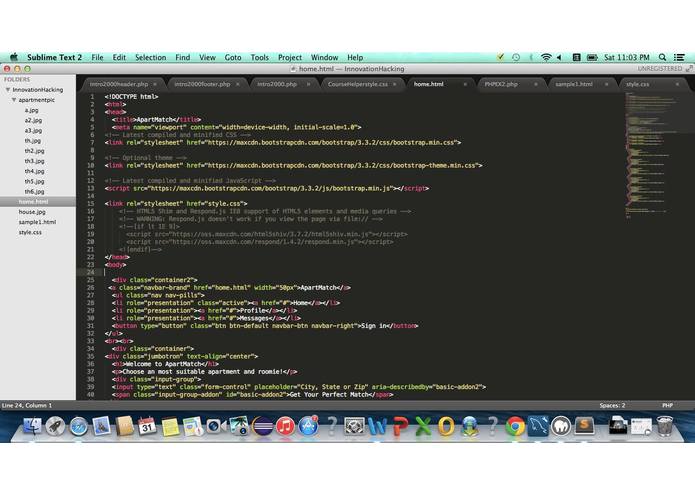Launch Launchpad rocket icon in Dock
Image resolution: width=695 pixels, height=494 pixels.
[55, 426]
